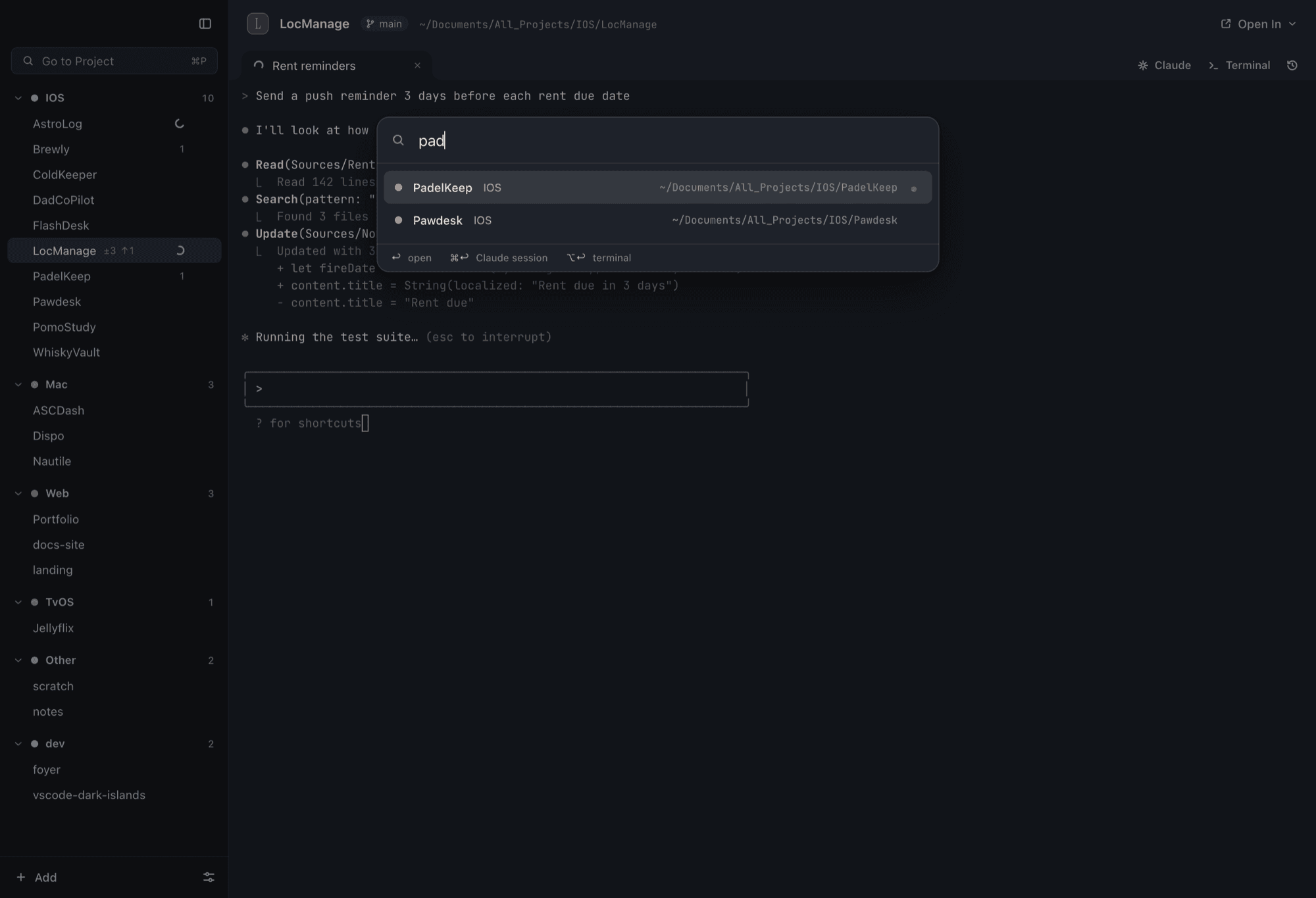Collapse the IOS group chevron
This screenshot has height=898, width=1316.
point(18,97)
